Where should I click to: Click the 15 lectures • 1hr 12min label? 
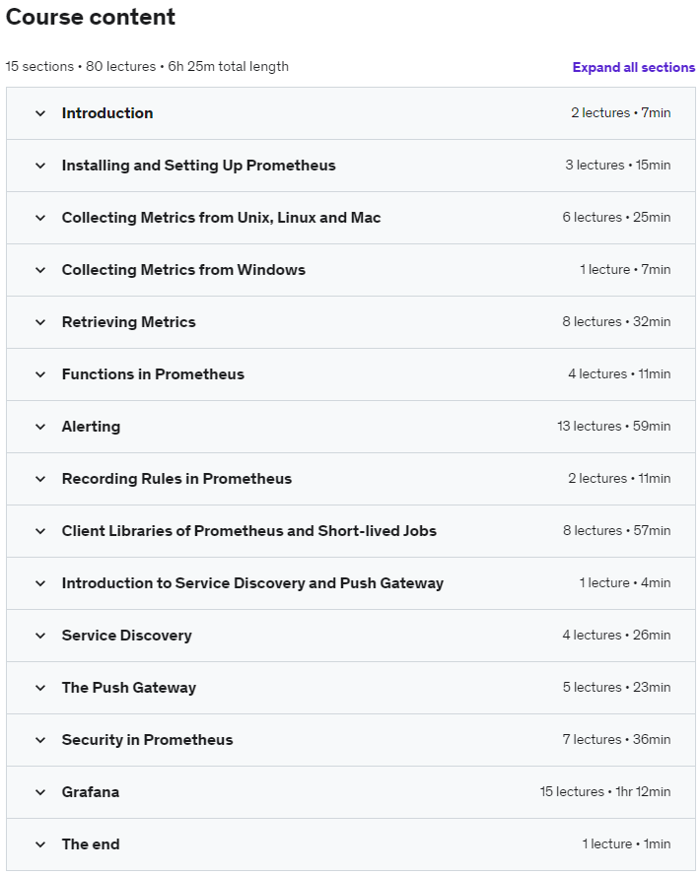605,792
